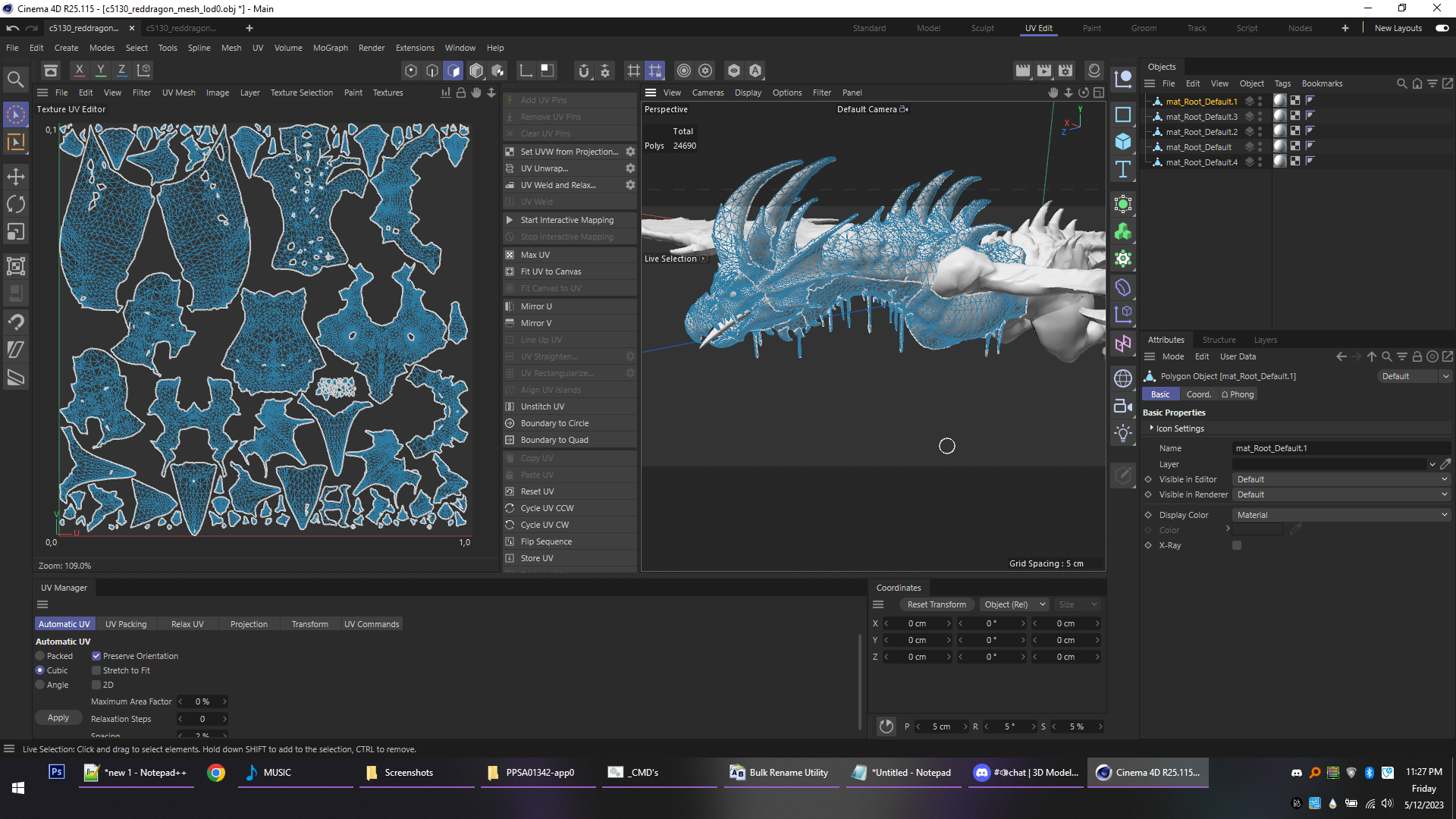This screenshot has height=819, width=1456.
Task: Switch to Points mode
Action: 411,71
